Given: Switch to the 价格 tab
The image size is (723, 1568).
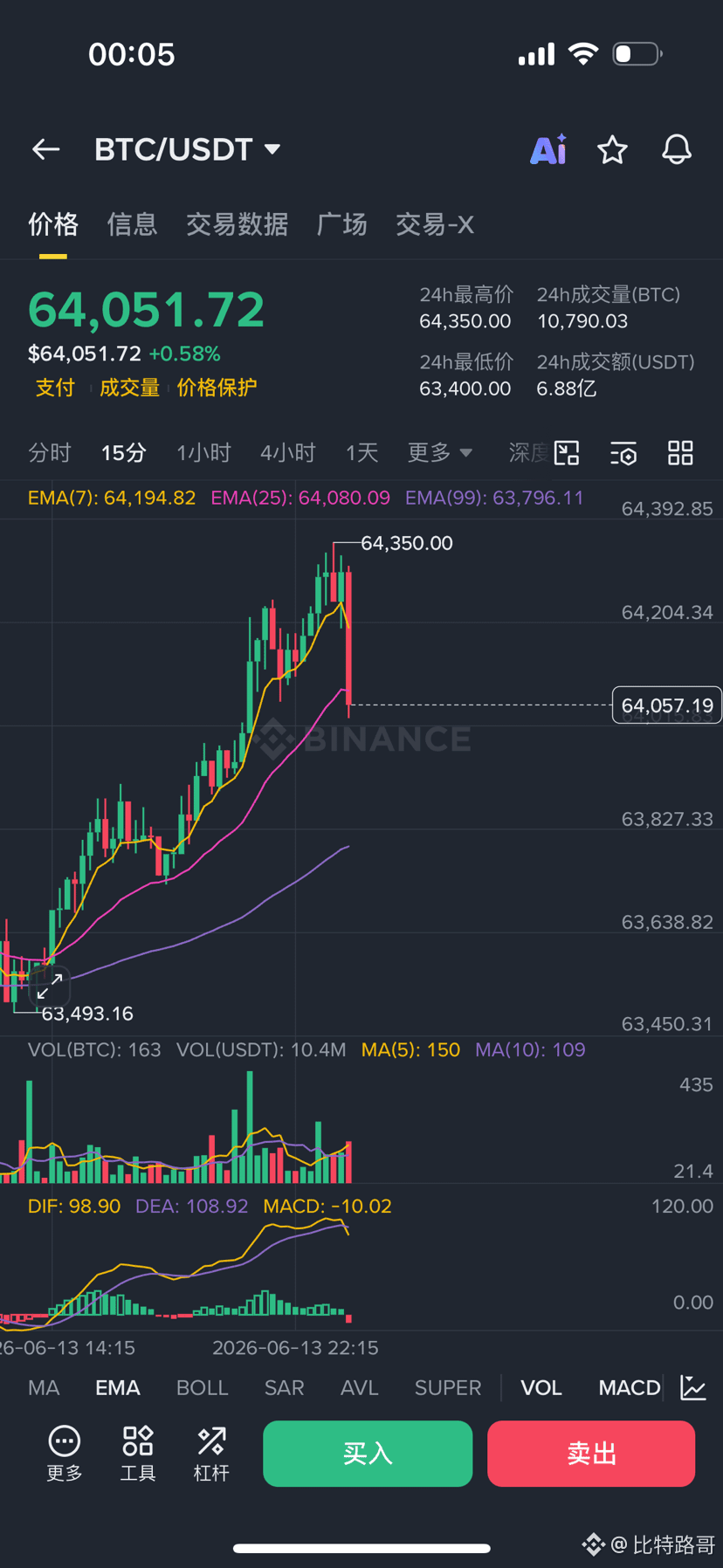Looking at the screenshot, I should [x=53, y=224].
